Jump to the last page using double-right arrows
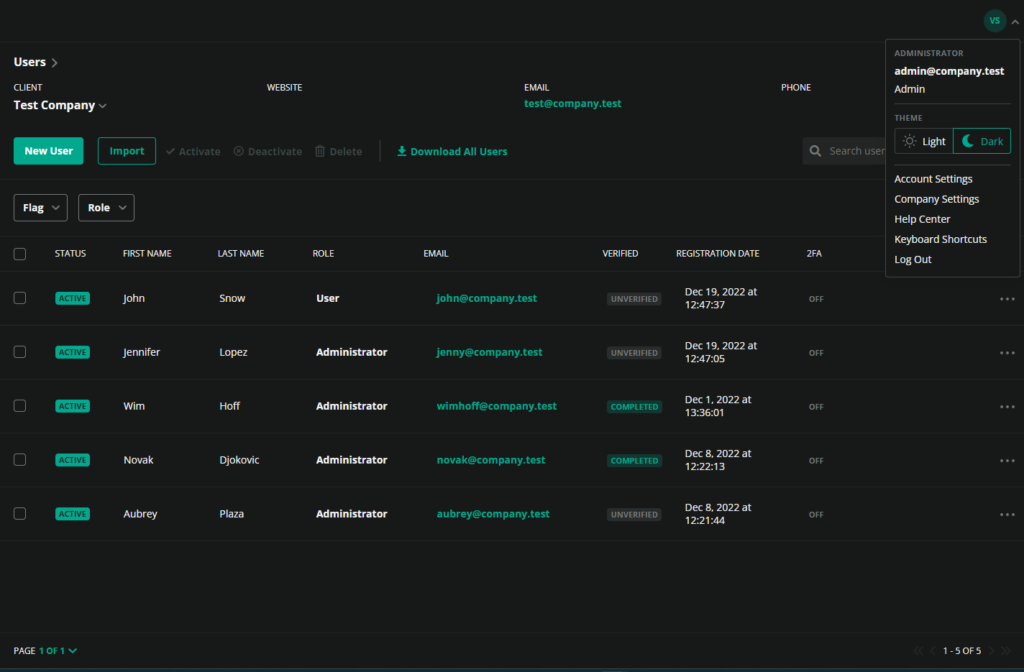1024x672 pixels. point(1006,650)
